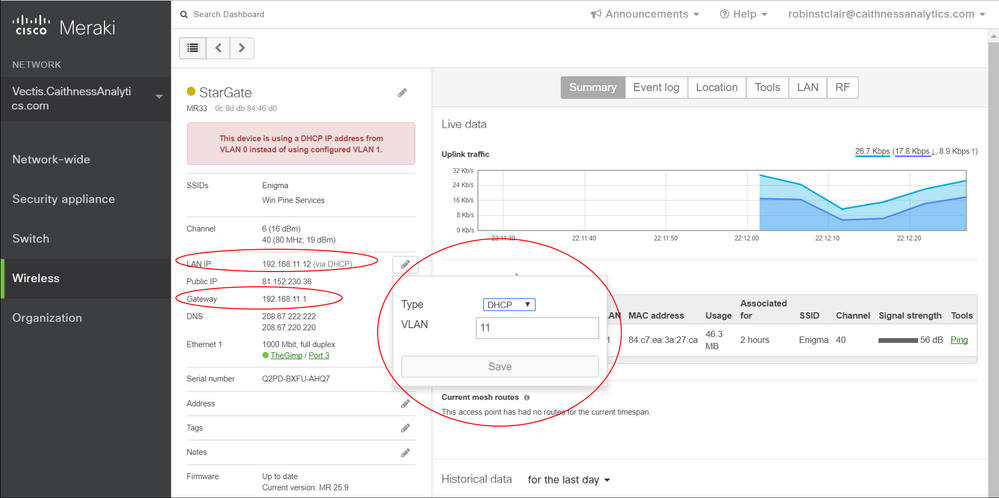Screen dimensions: 999x498
Task: Click the 17.8 Kbps download traffic legend
Action: [x=912, y=152]
